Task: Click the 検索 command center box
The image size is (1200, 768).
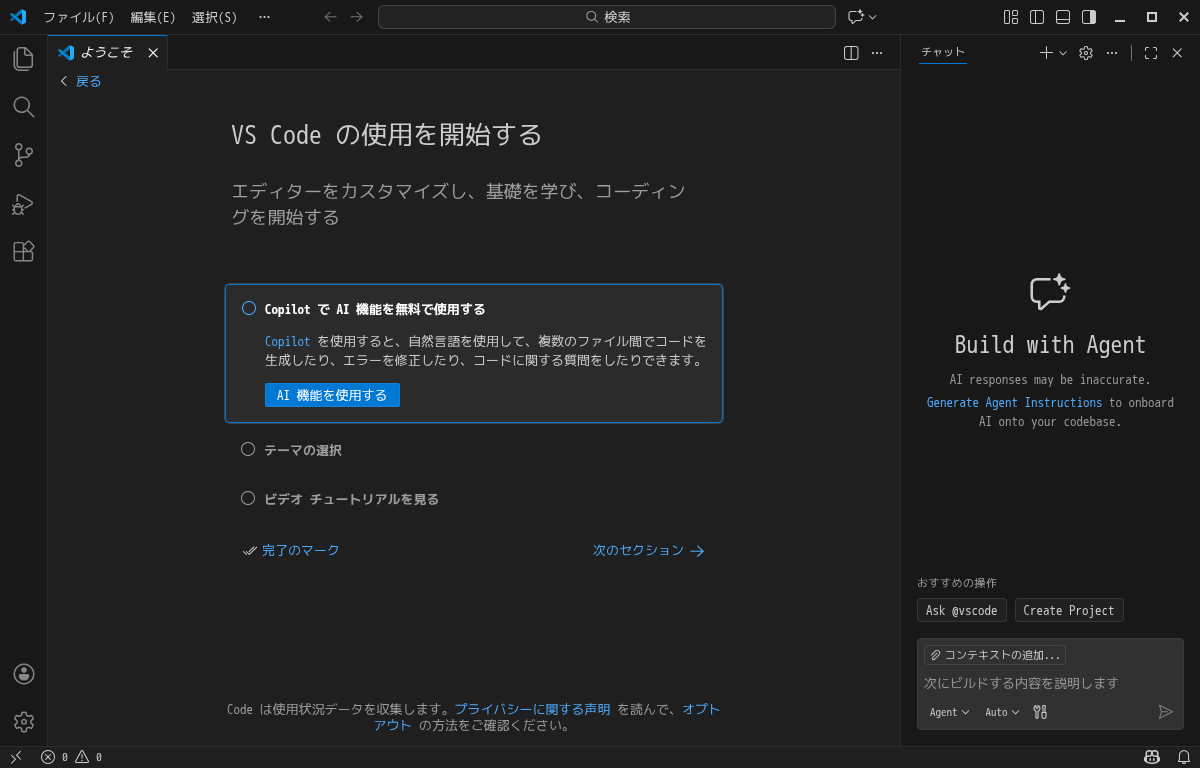Action: 607,17
